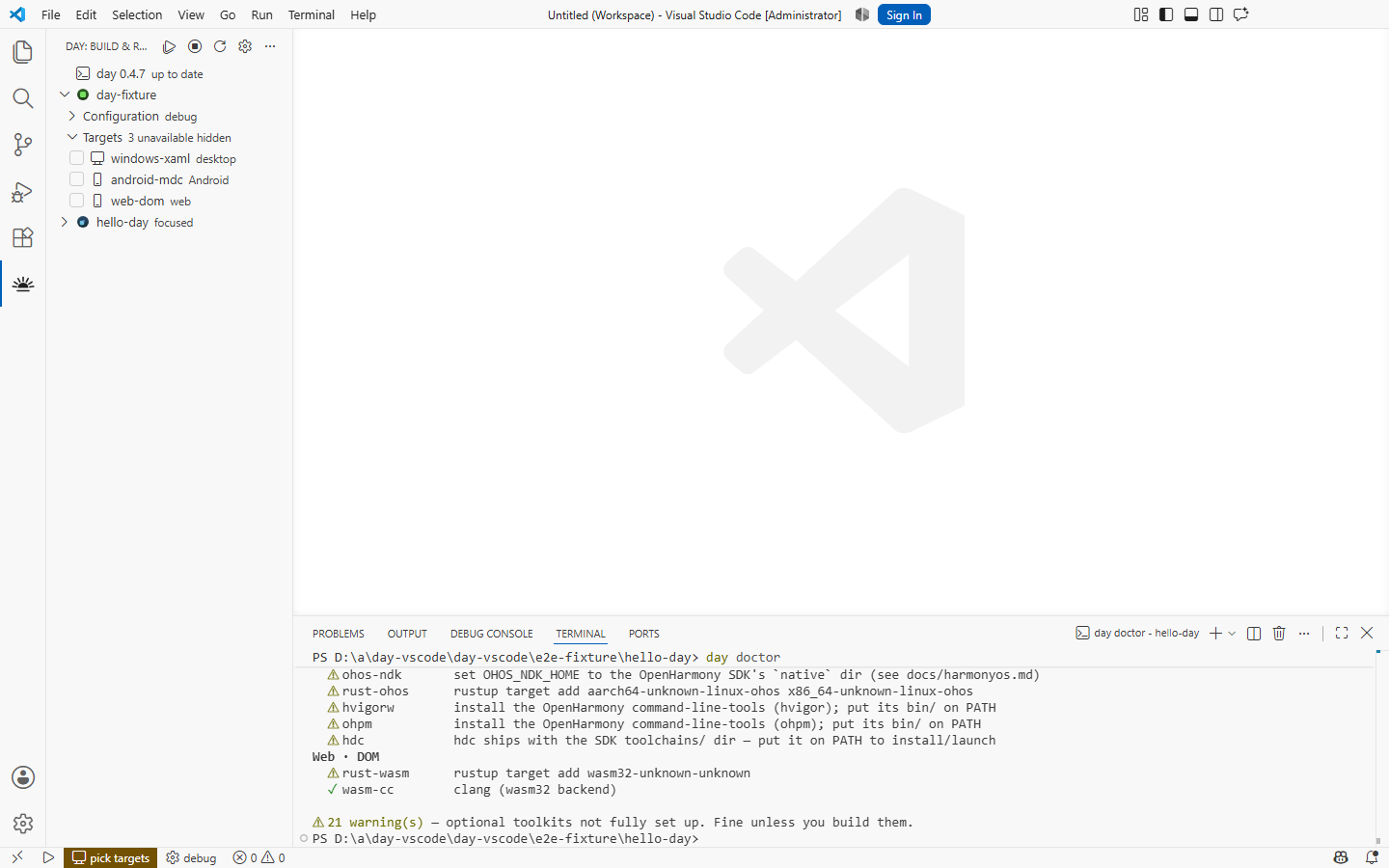Click the windows-xaml desktop label
The height and width of the screenshot is (868, 1389).
pos(173,158)
